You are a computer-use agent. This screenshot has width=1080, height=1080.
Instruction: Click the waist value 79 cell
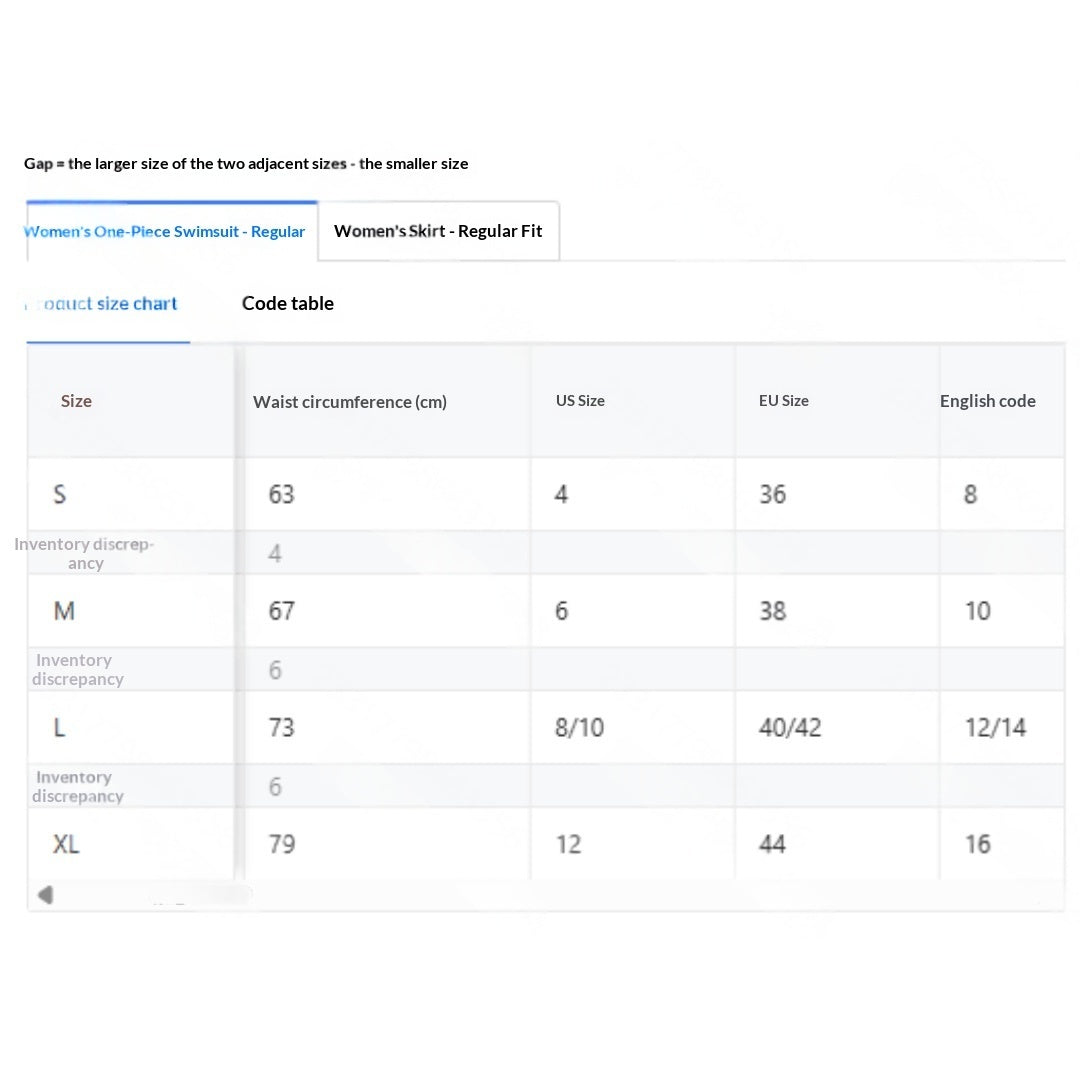[x=388, y=844]
